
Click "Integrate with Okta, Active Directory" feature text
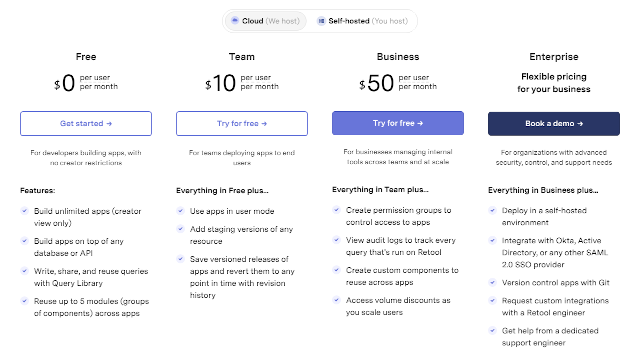click(555, 252)
